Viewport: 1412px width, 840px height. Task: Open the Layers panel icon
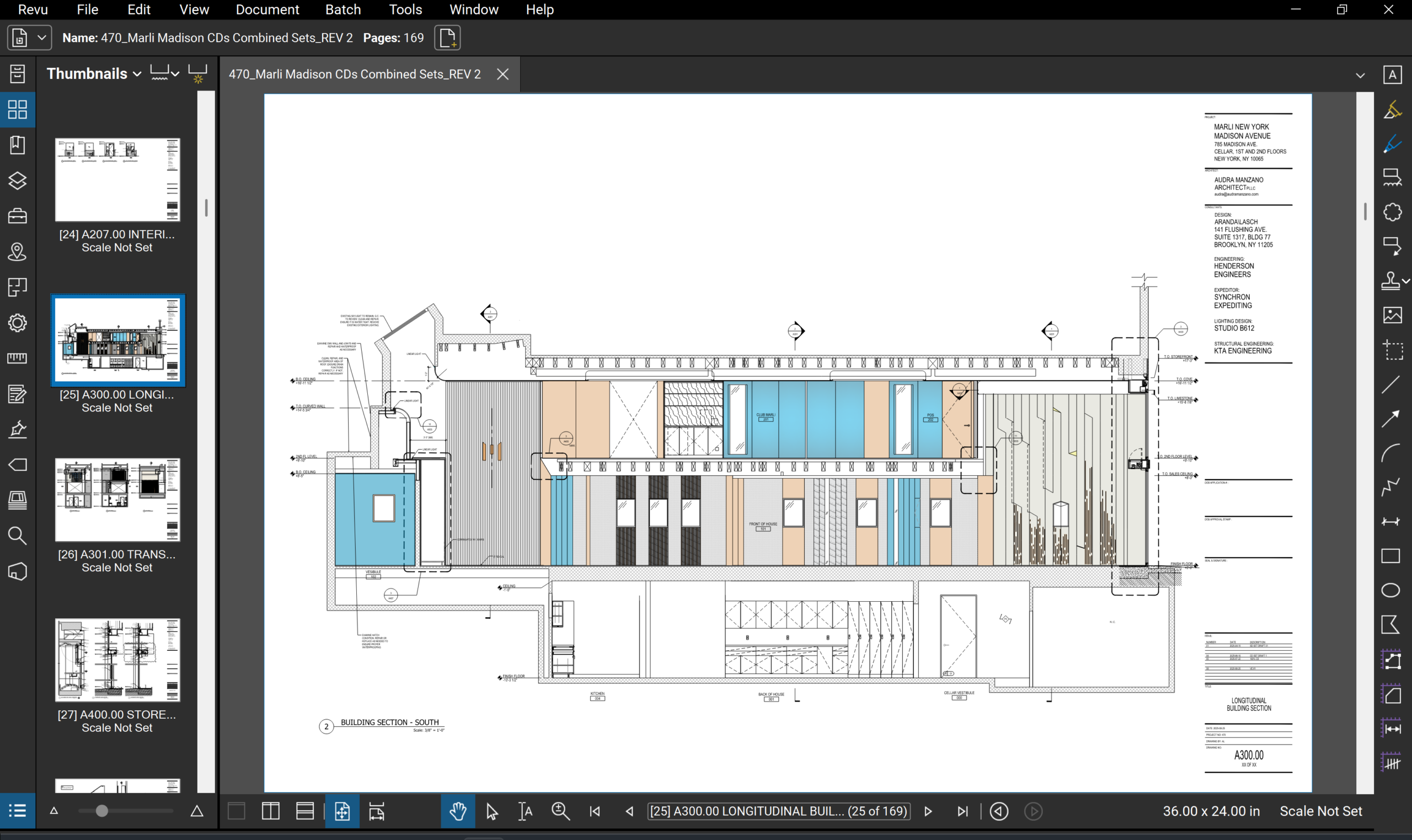coord(18,180)
